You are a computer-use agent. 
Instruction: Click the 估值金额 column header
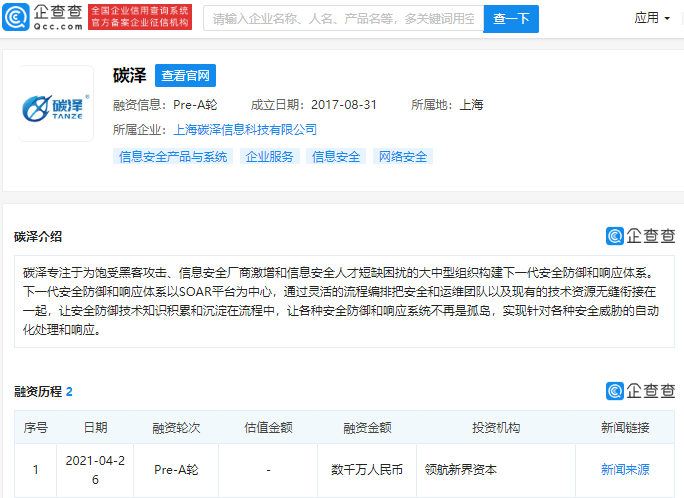tap(268, 428)
